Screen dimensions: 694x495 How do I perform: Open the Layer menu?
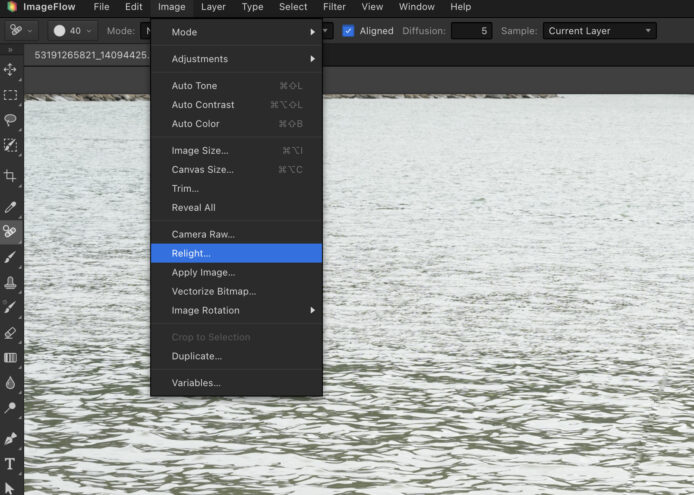coord(213,7)
